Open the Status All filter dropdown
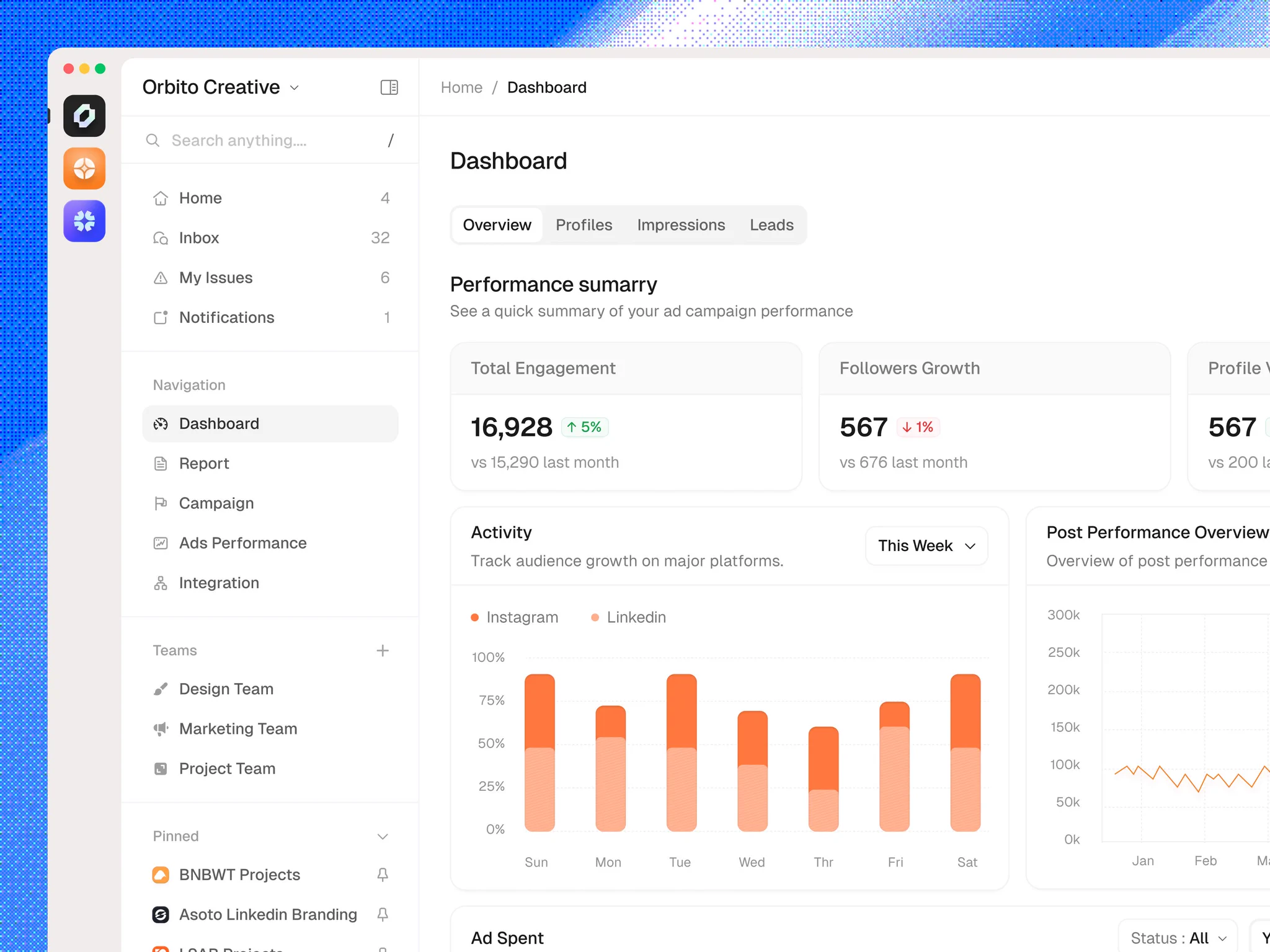The image size is (1270, 952). [1178, 937]
